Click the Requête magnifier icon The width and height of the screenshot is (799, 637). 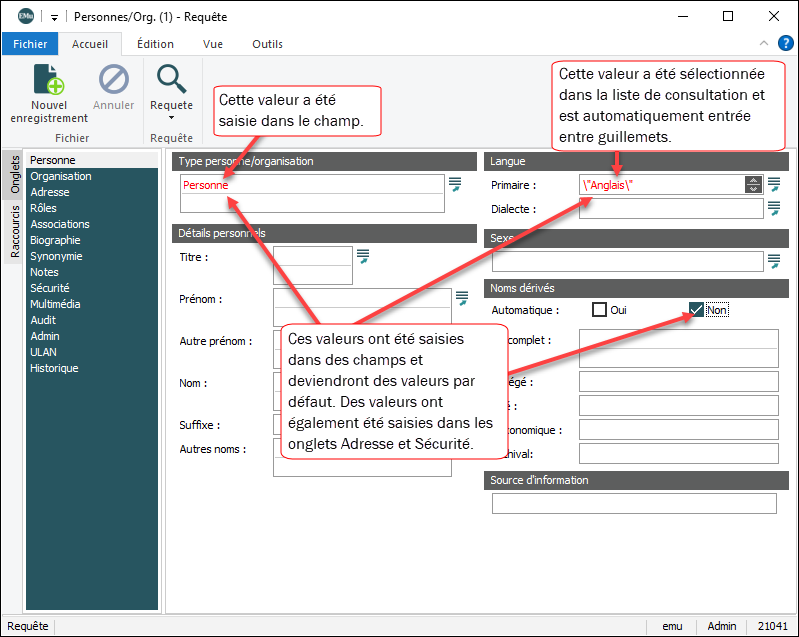[171, 79]
